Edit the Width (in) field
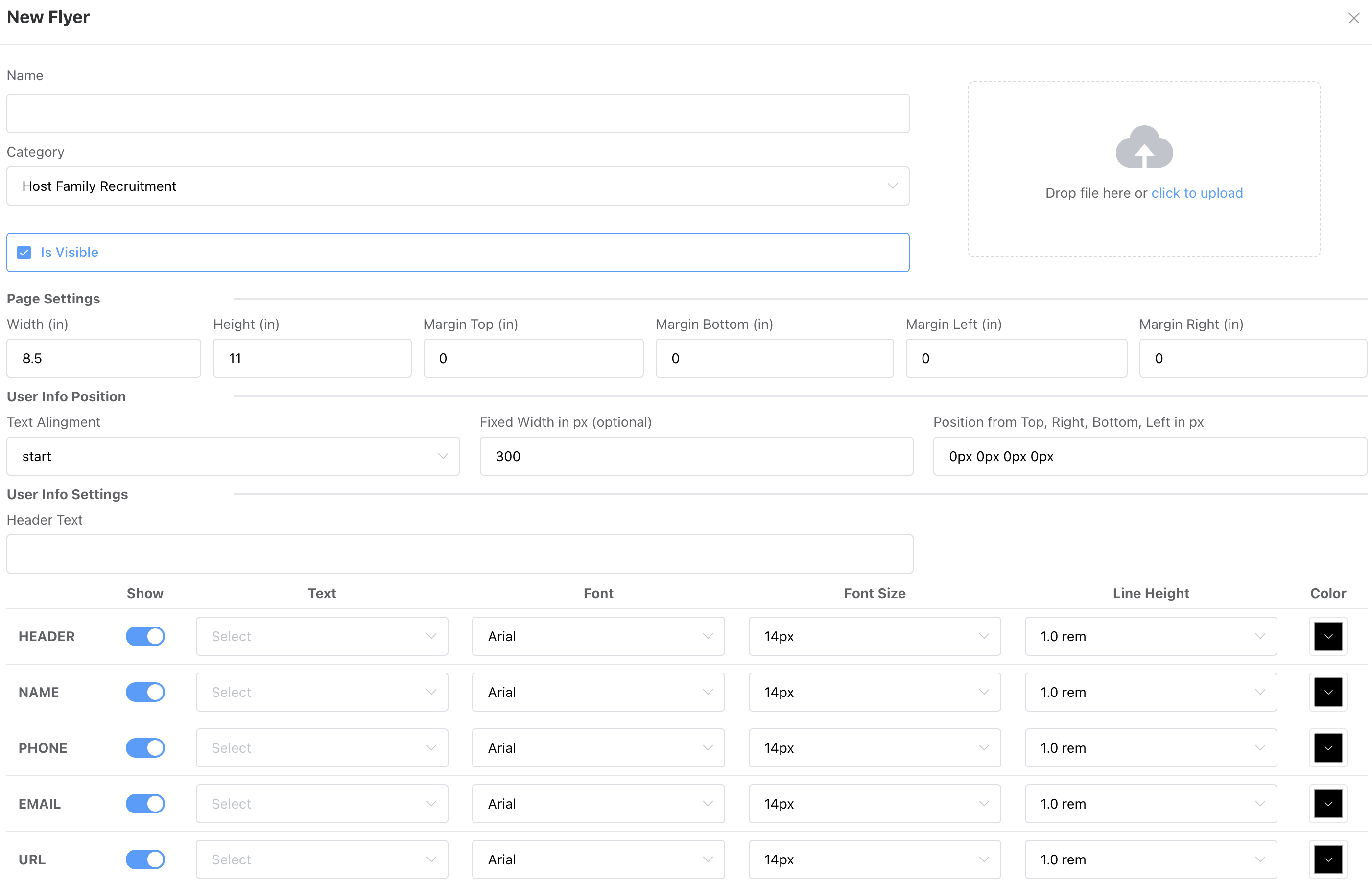The image size is (1372, 882). pos(104,359)
